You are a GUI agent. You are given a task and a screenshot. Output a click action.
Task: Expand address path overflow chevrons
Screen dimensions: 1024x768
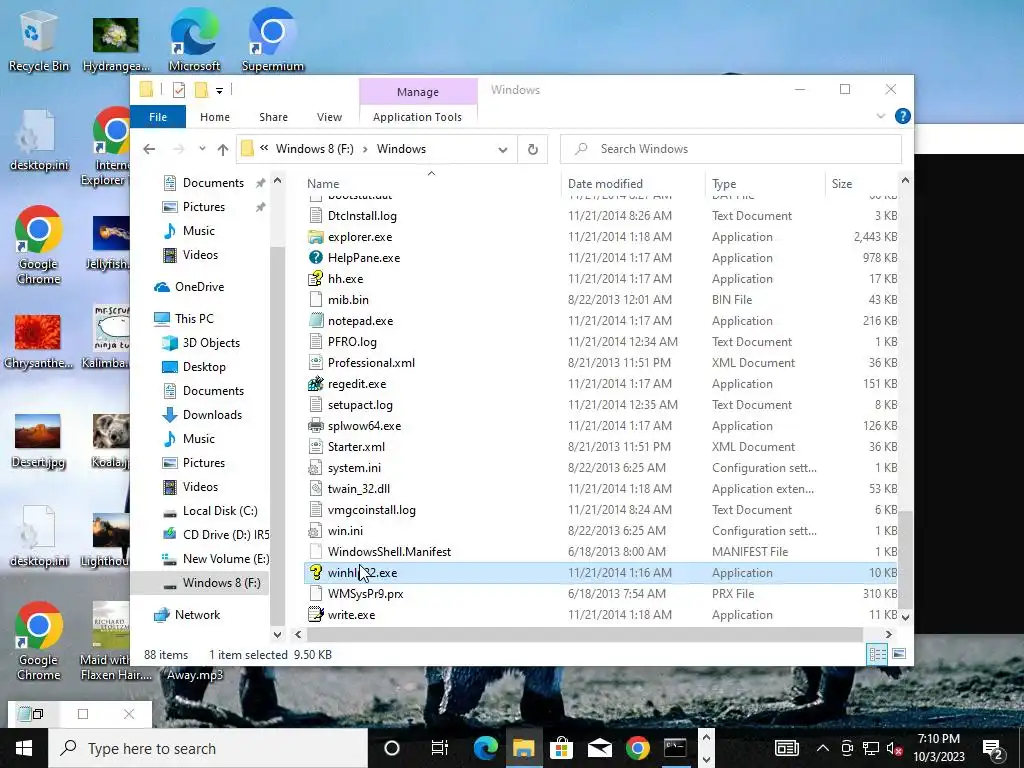click(264, 148)
